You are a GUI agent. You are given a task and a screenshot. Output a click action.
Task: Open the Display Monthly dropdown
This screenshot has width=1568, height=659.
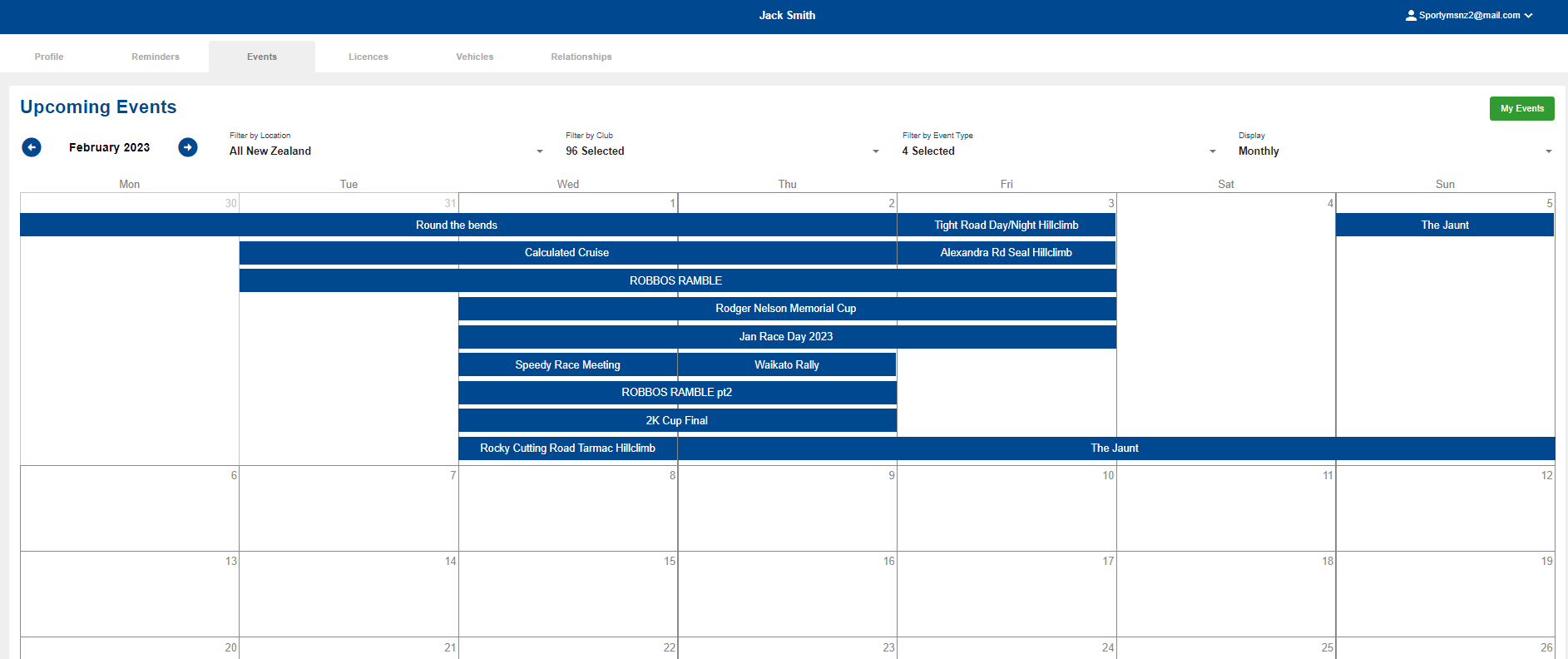[1395, 151]
